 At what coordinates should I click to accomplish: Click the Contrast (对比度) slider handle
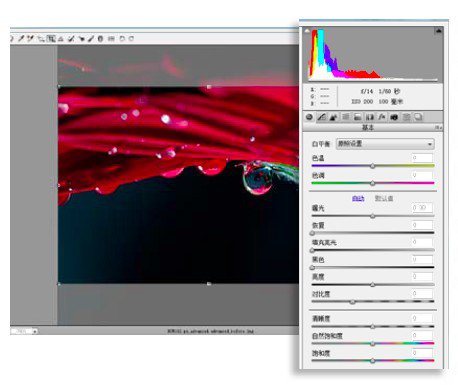[352, 302]
